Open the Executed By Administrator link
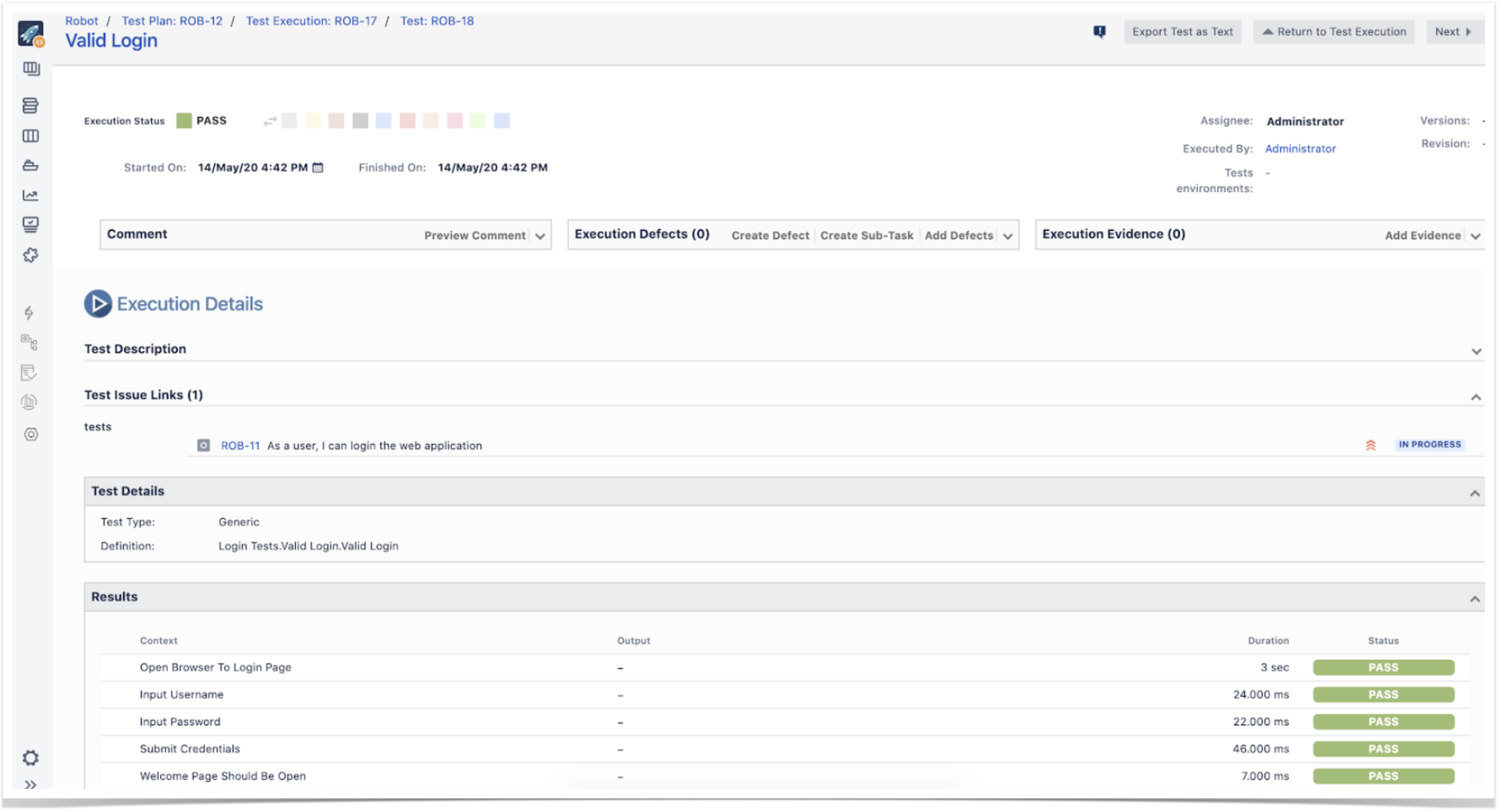The height and width of the screenshot is (812, 1501). 1300,149
